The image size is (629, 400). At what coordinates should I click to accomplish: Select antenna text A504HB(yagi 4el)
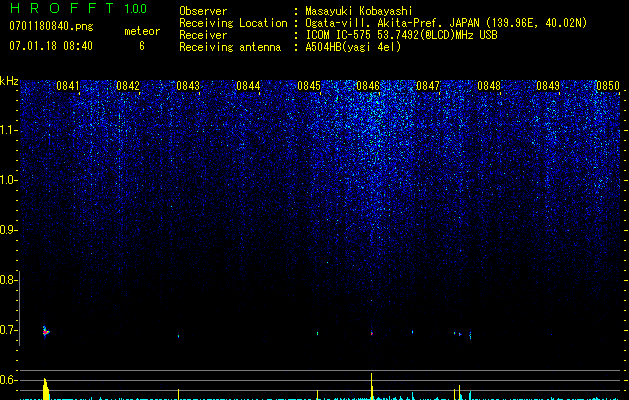353,47
